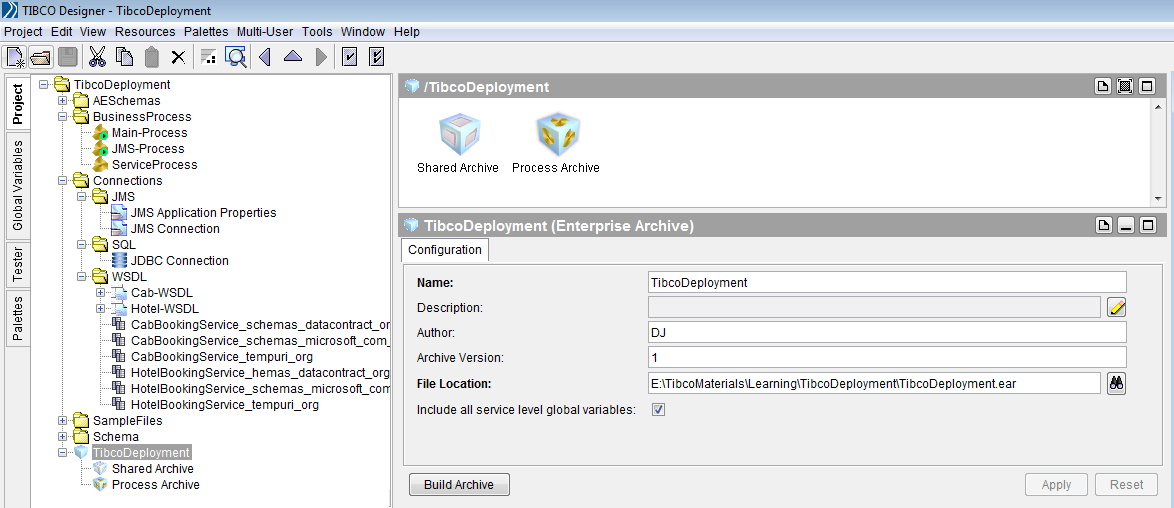This screenshot has height=508, width=1174.
Task: Click the single-checkmark validate resource icon
Action: click(x=349, y=57)
